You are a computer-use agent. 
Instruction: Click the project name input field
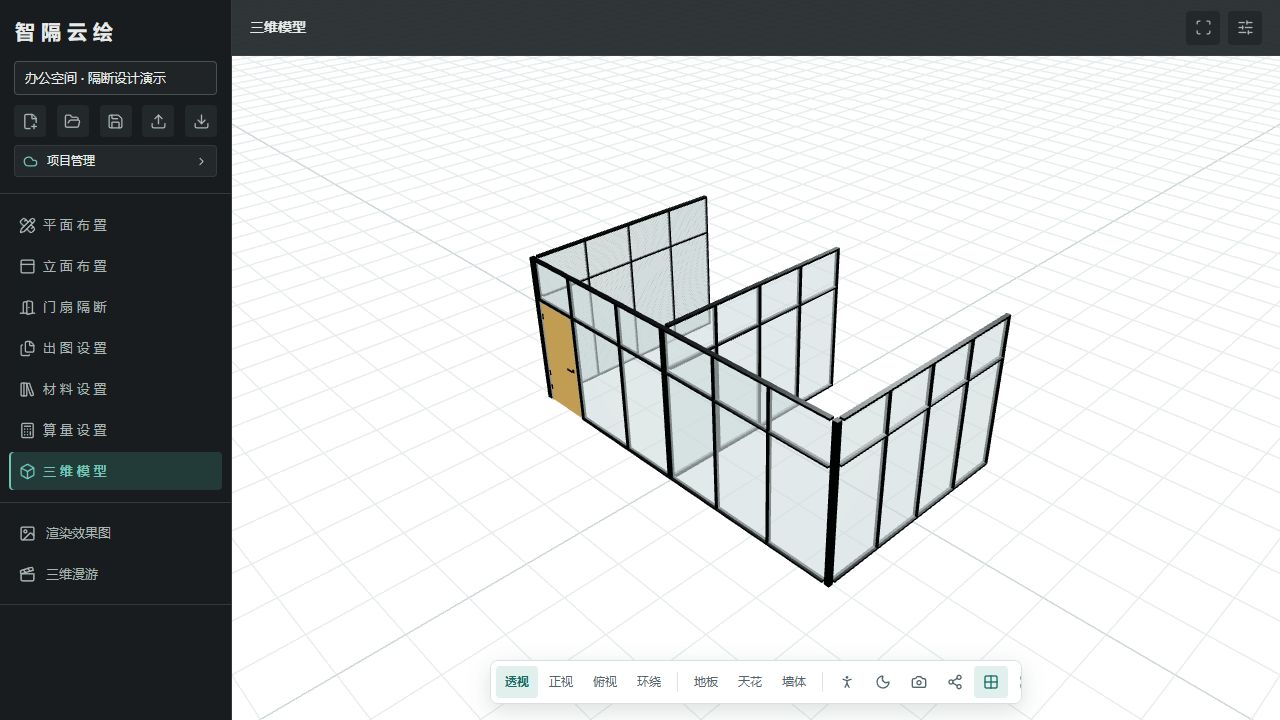click(x=115, y=78)
